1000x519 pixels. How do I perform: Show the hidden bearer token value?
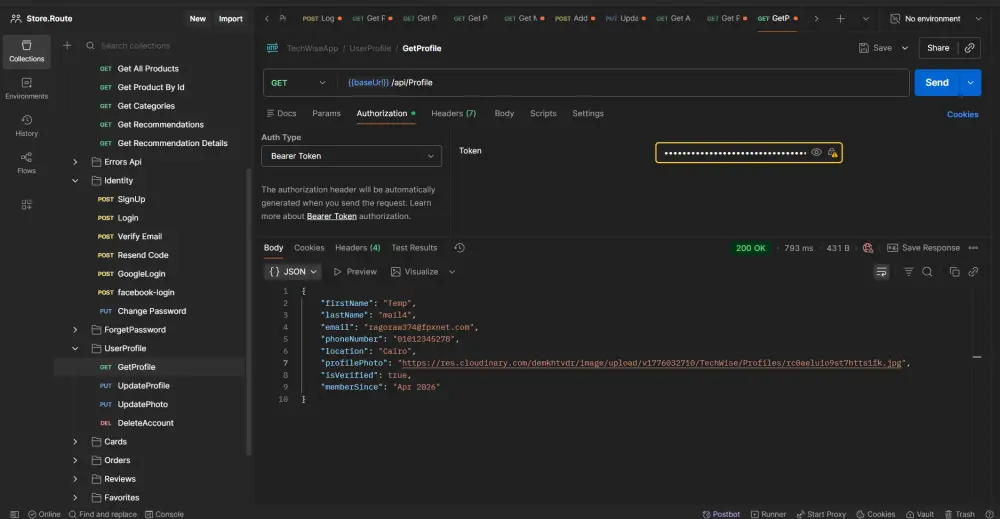tap(816, 152)
